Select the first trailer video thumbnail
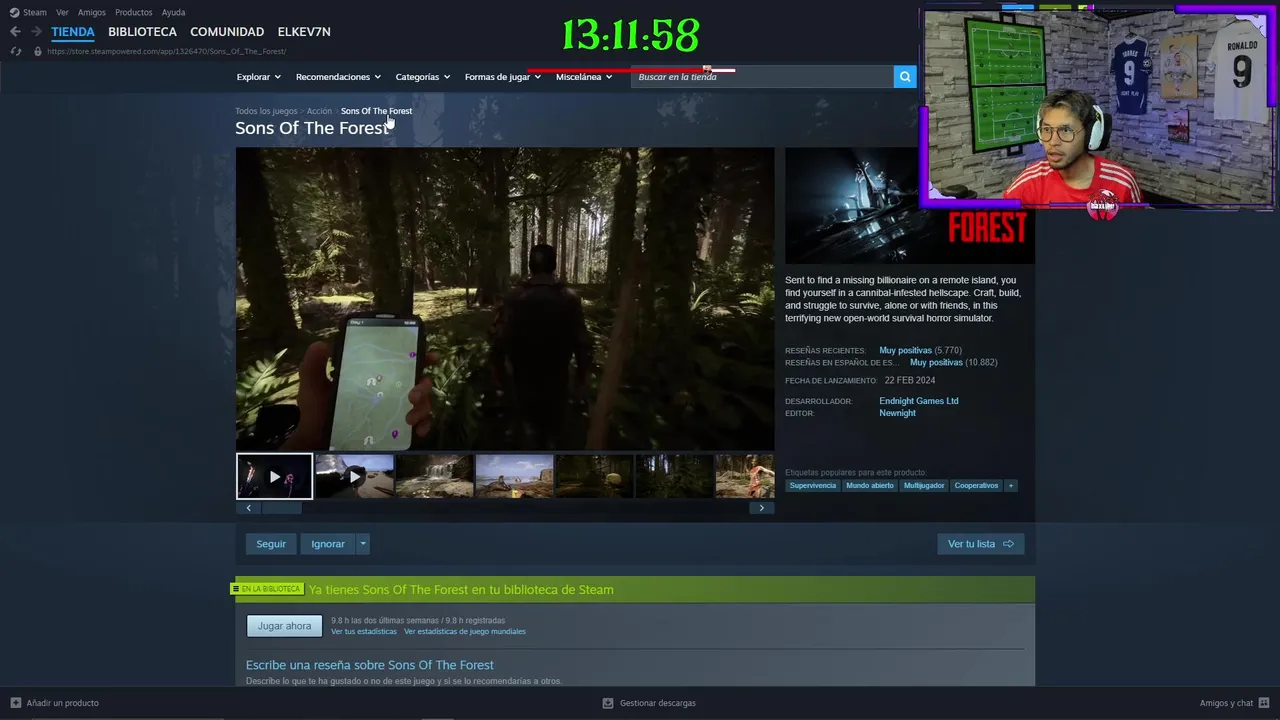This screenshot has height=720, width=1280. [274, 477]
